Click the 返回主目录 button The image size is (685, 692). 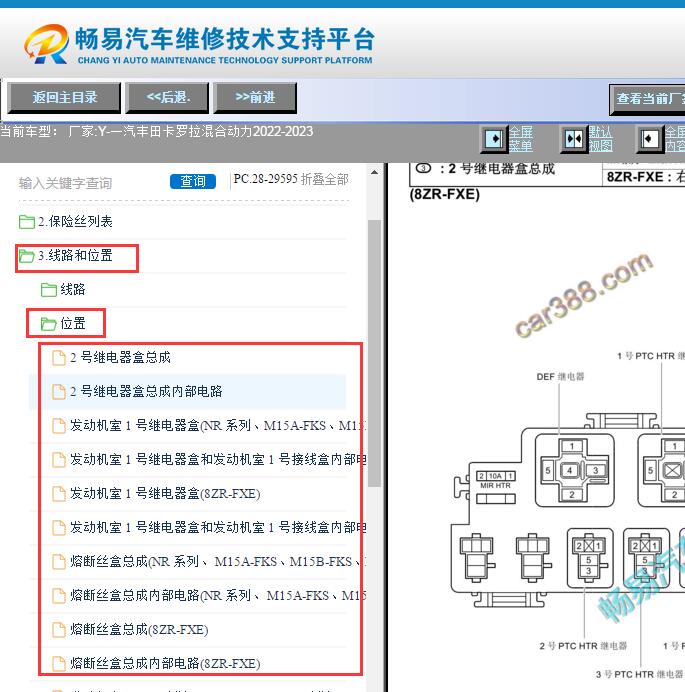coord(64,98)
